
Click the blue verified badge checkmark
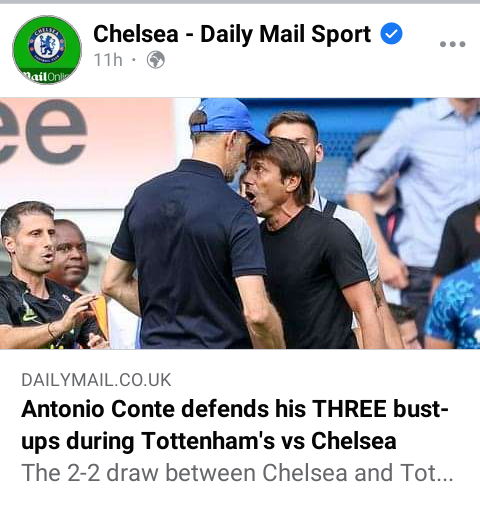(x=391, y=33)
